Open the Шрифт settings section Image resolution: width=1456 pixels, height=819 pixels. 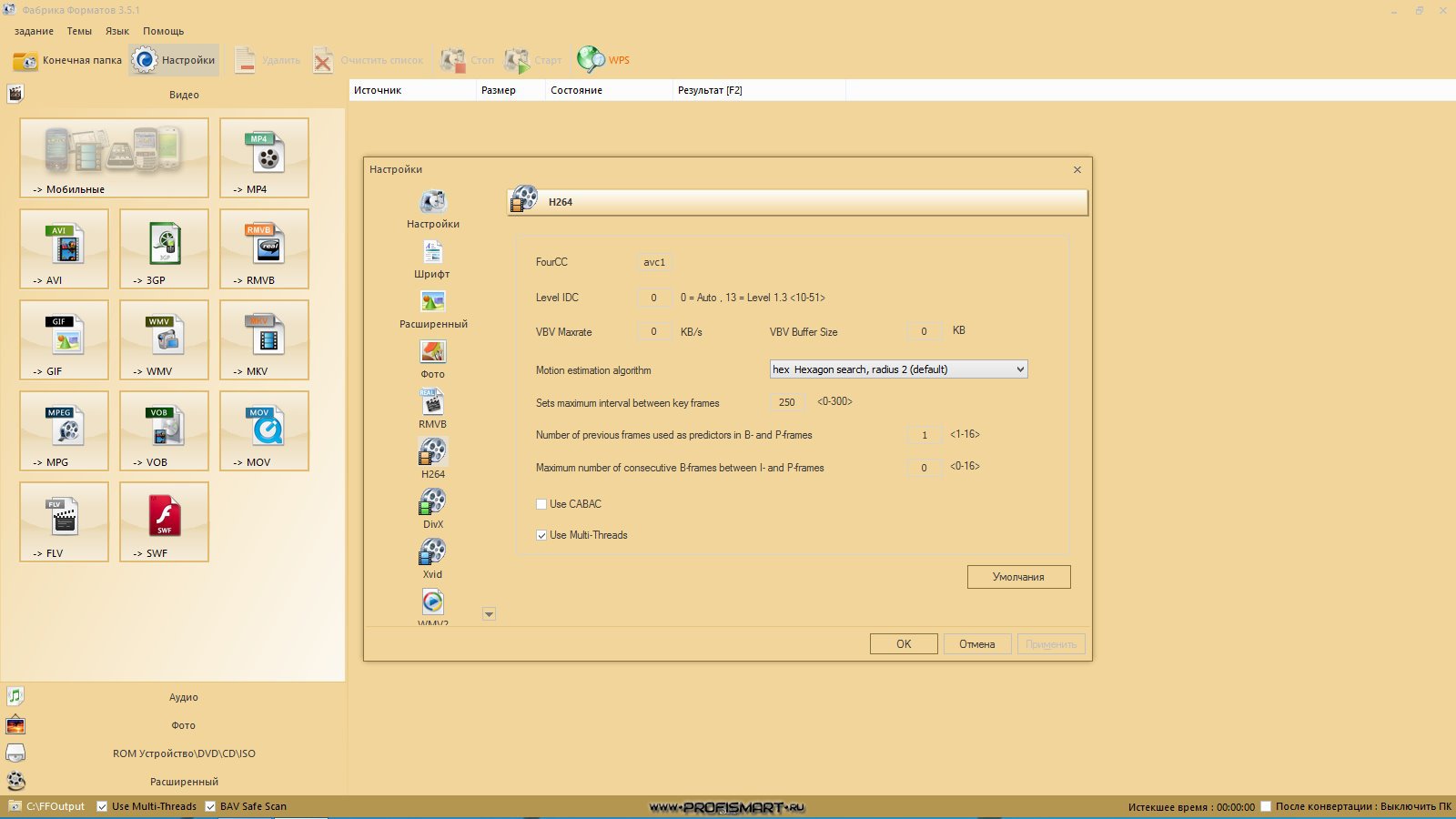(432, 259)
